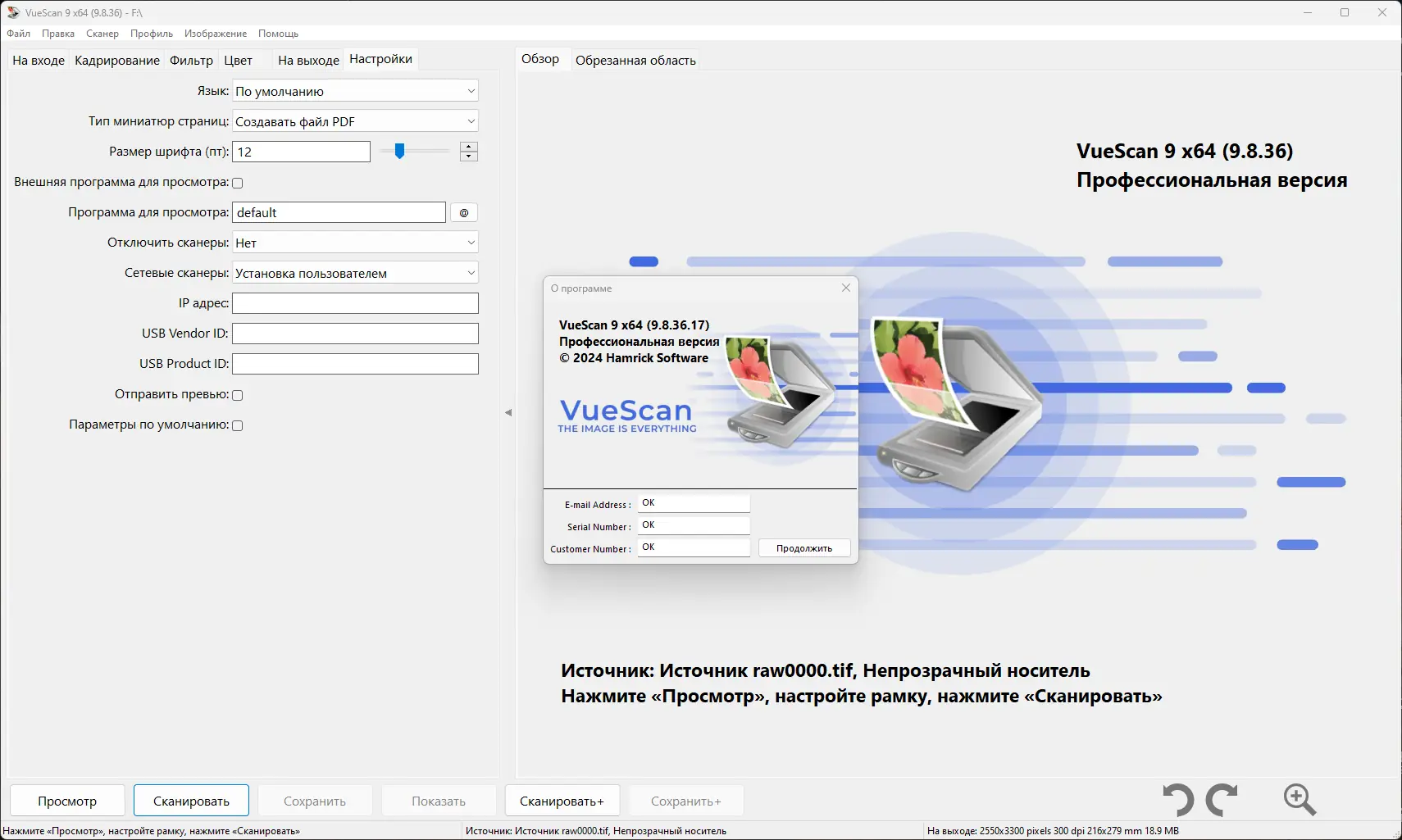Open the Профиль menu

[x=152, y=34]
